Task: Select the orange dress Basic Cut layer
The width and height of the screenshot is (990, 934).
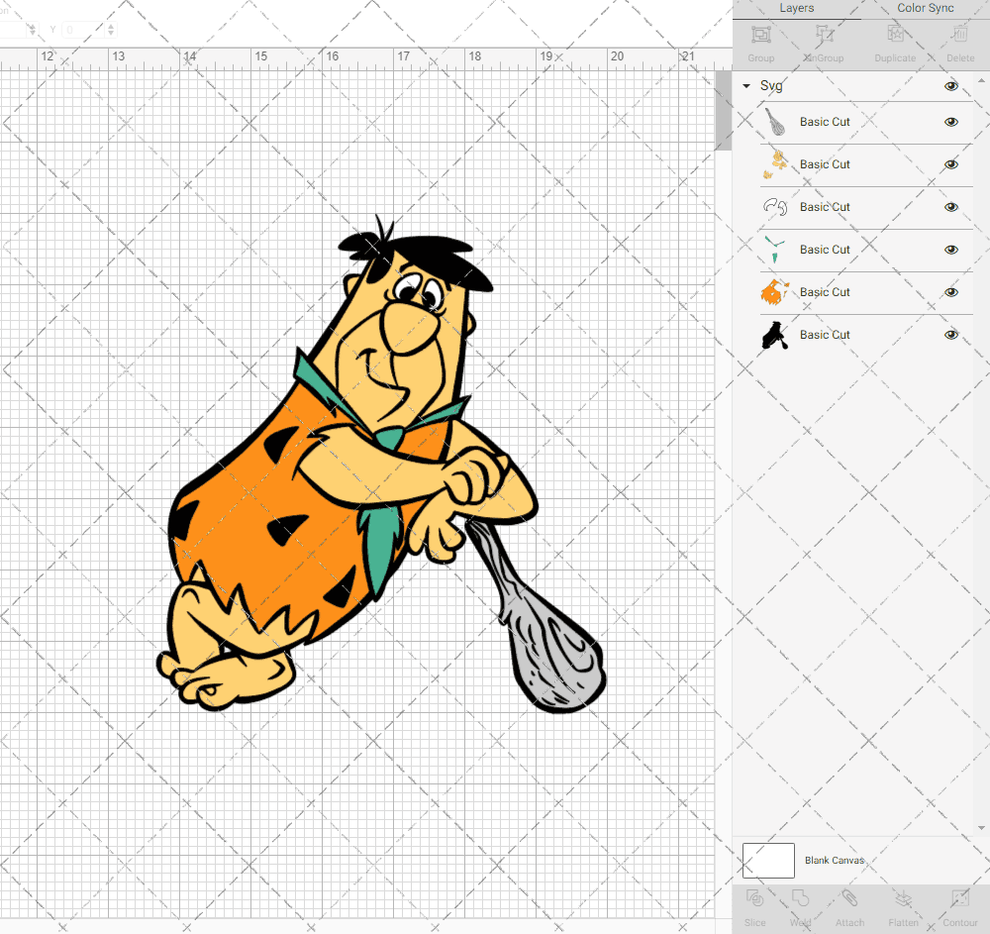Action: tap(826, 292)
